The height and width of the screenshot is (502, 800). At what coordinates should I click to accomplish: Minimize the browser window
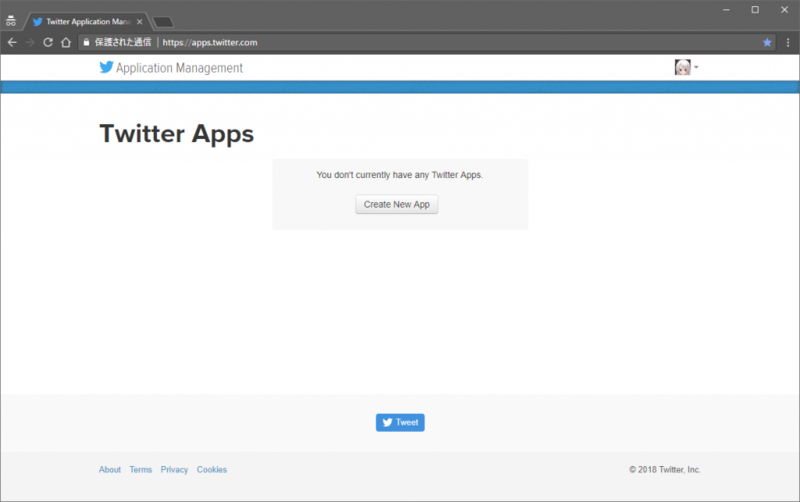[x=726, y=10]
